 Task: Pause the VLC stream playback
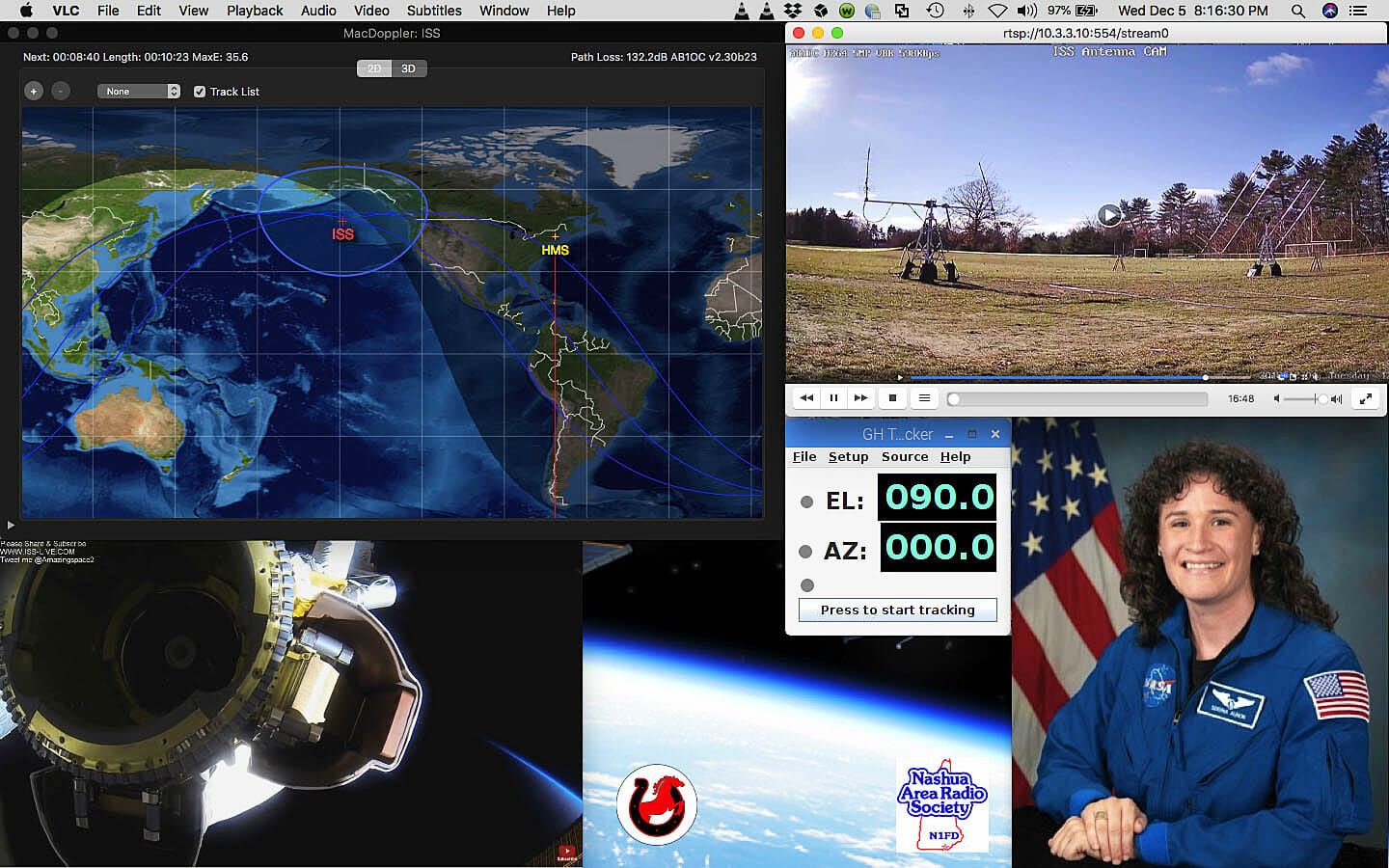(x=834, y=397)
